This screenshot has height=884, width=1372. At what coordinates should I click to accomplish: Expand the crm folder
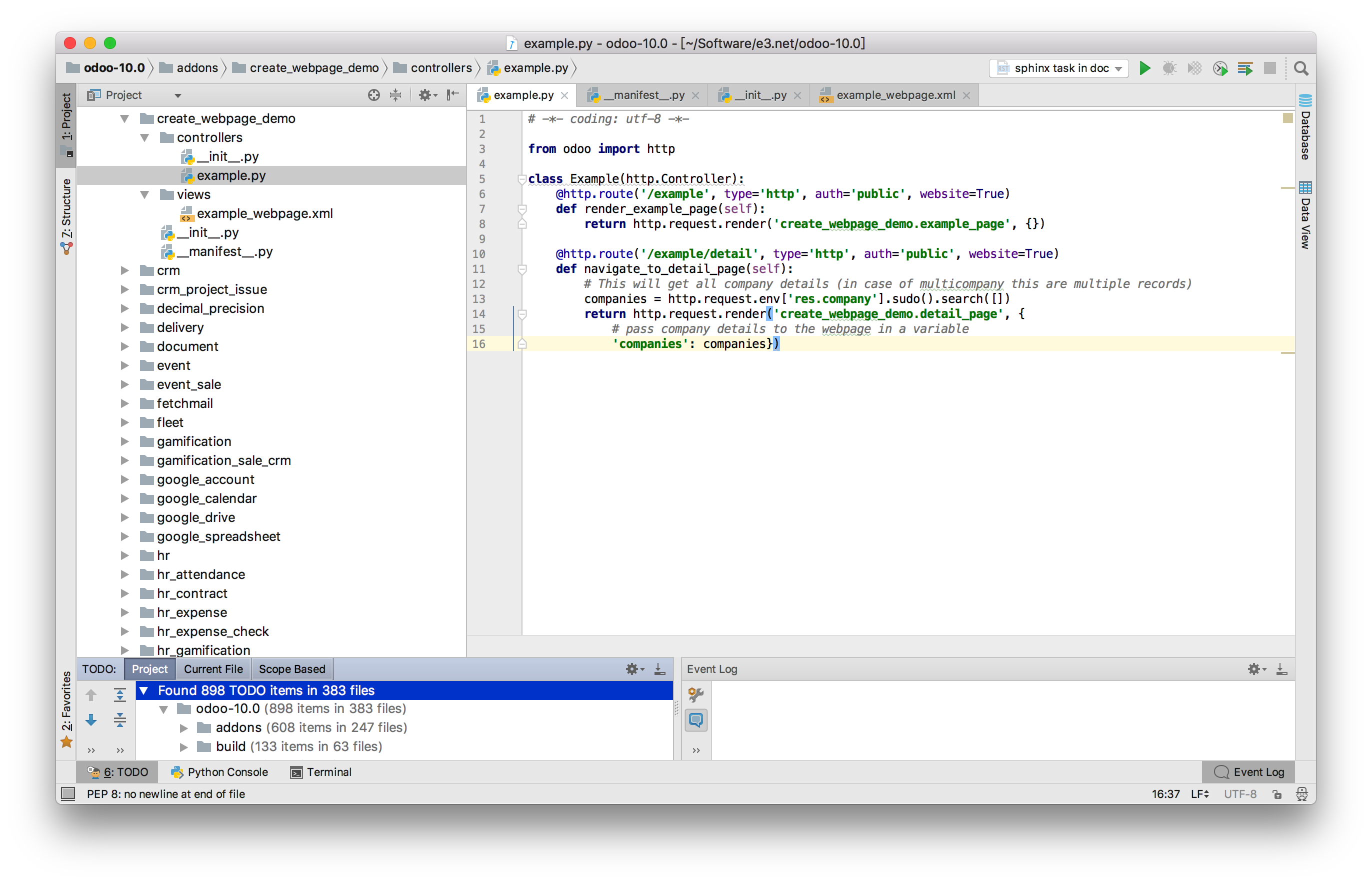(x=124, y=270)
